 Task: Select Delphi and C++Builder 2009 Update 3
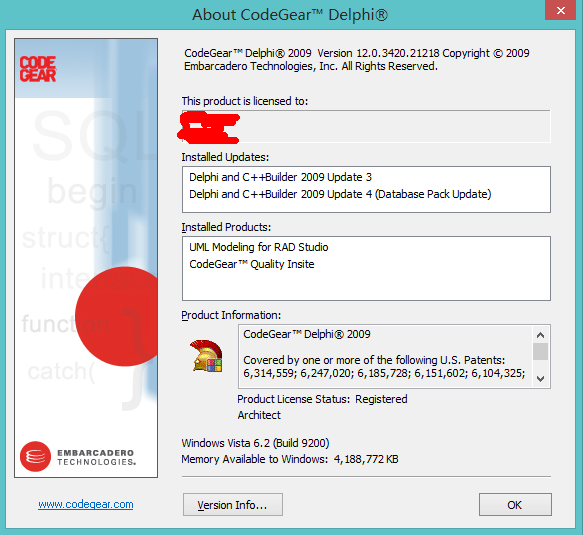coord(280,177)
